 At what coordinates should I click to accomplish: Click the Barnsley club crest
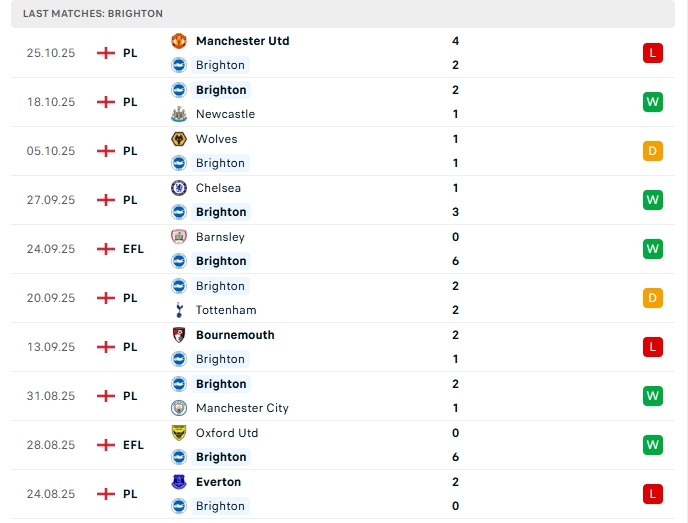pyautogui.click(x=179, y=237)
